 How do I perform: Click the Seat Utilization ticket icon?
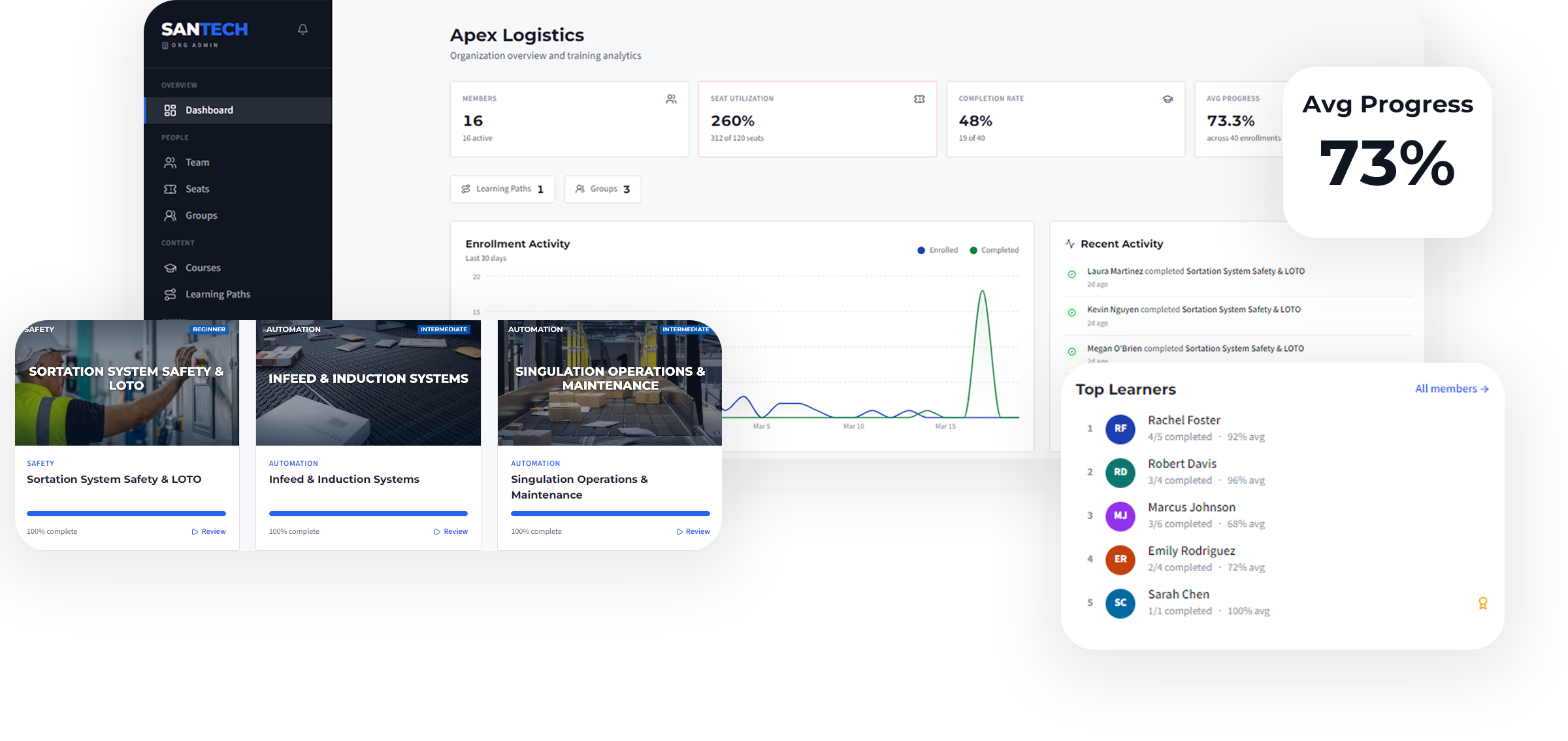click(919, 99)
